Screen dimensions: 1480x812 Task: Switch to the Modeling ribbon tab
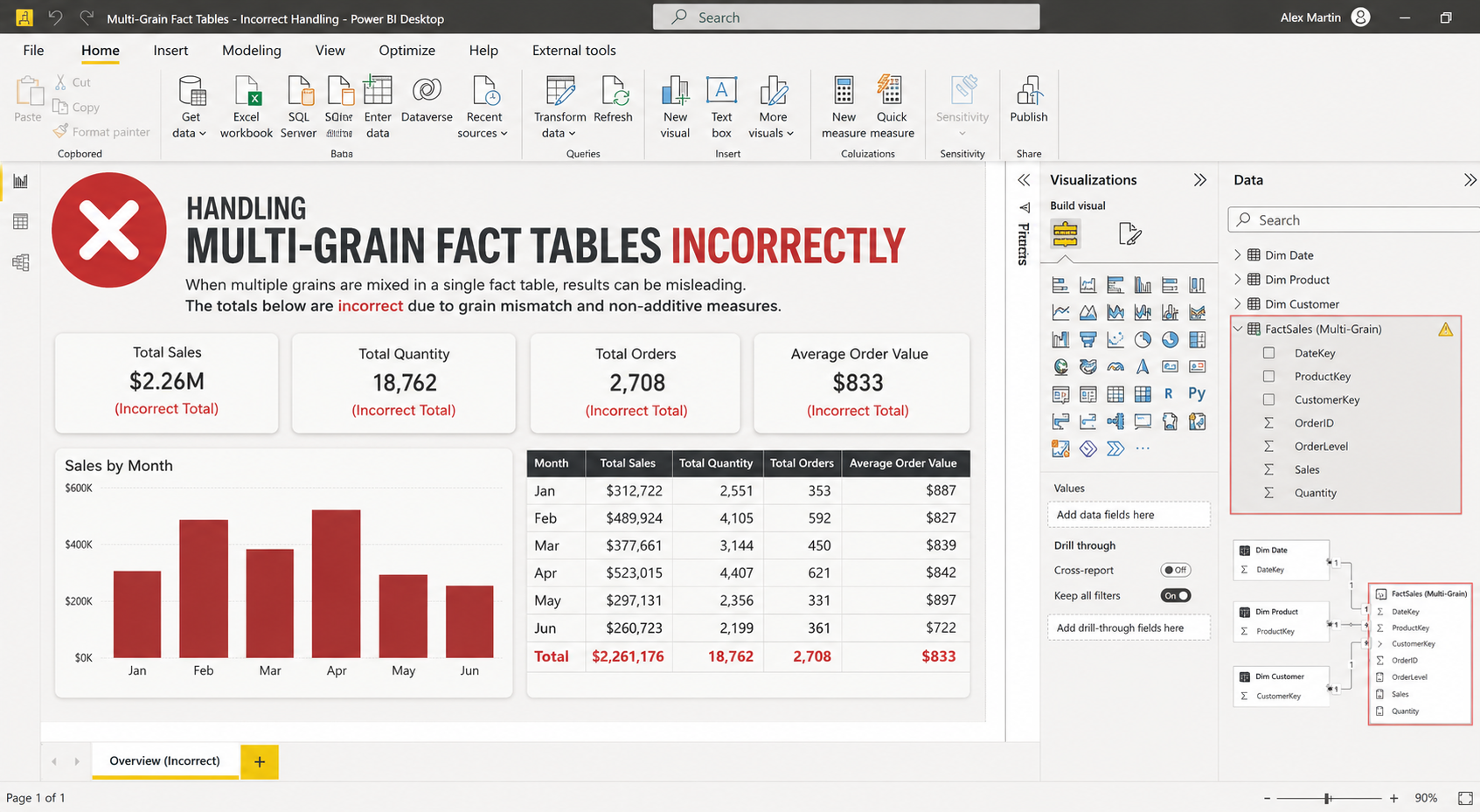tap(252, 51)
